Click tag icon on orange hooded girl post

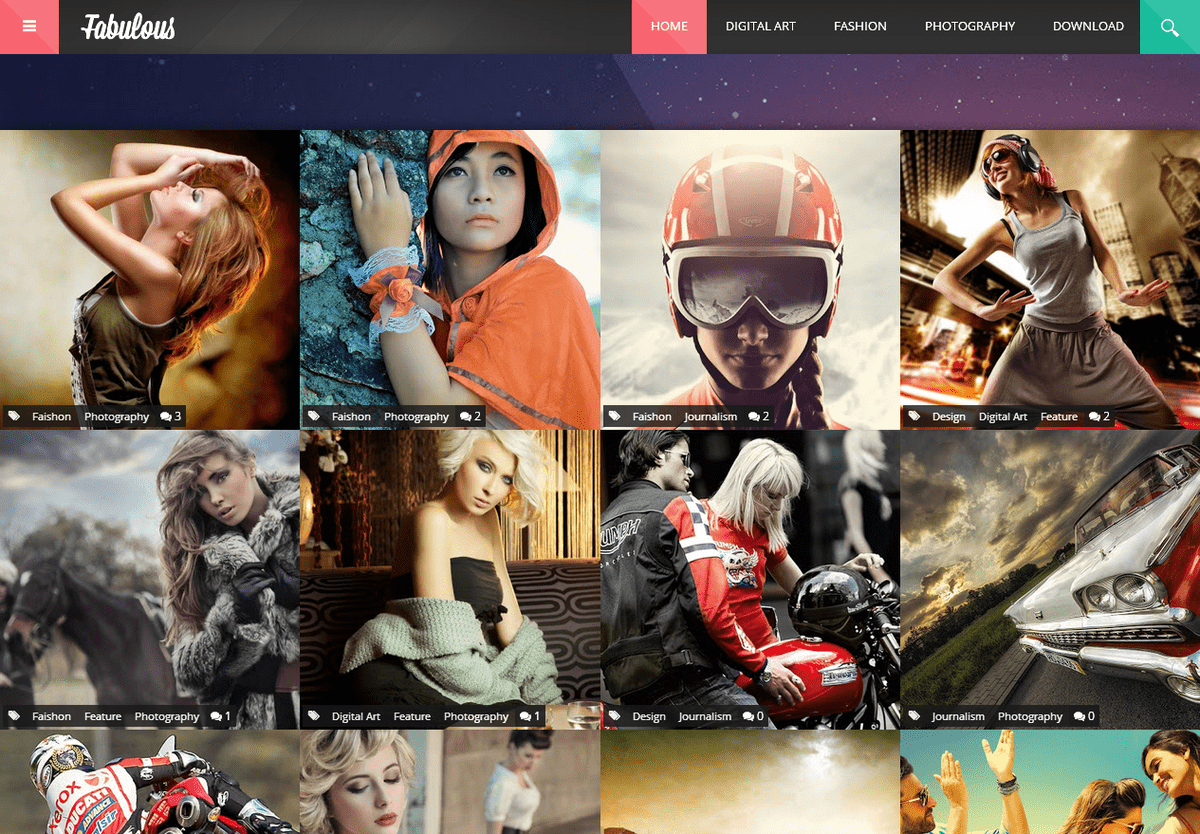(x=315, y=416)
